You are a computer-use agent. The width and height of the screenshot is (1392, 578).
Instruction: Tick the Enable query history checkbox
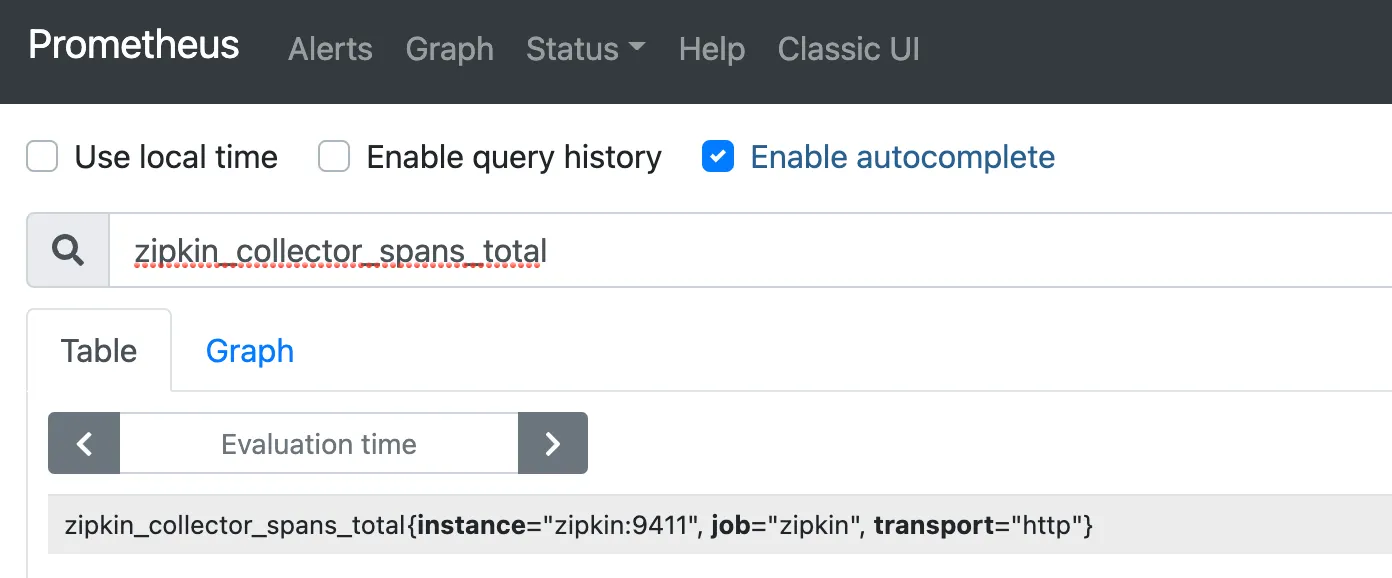334,157
